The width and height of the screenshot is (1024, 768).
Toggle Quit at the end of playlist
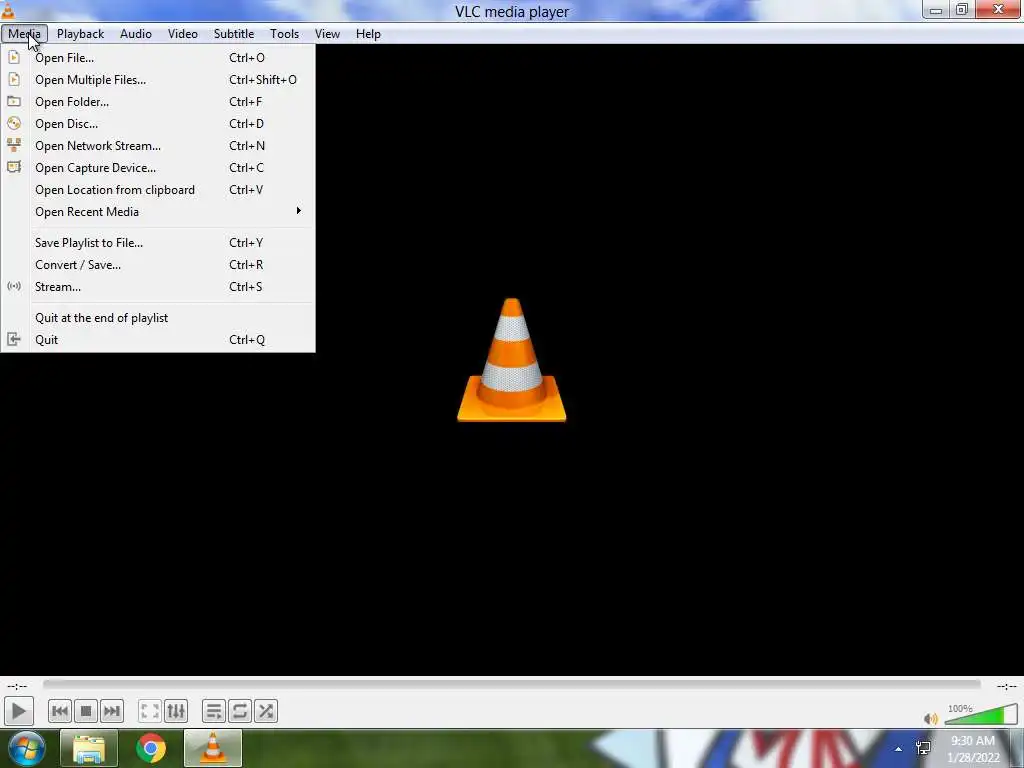158,318
